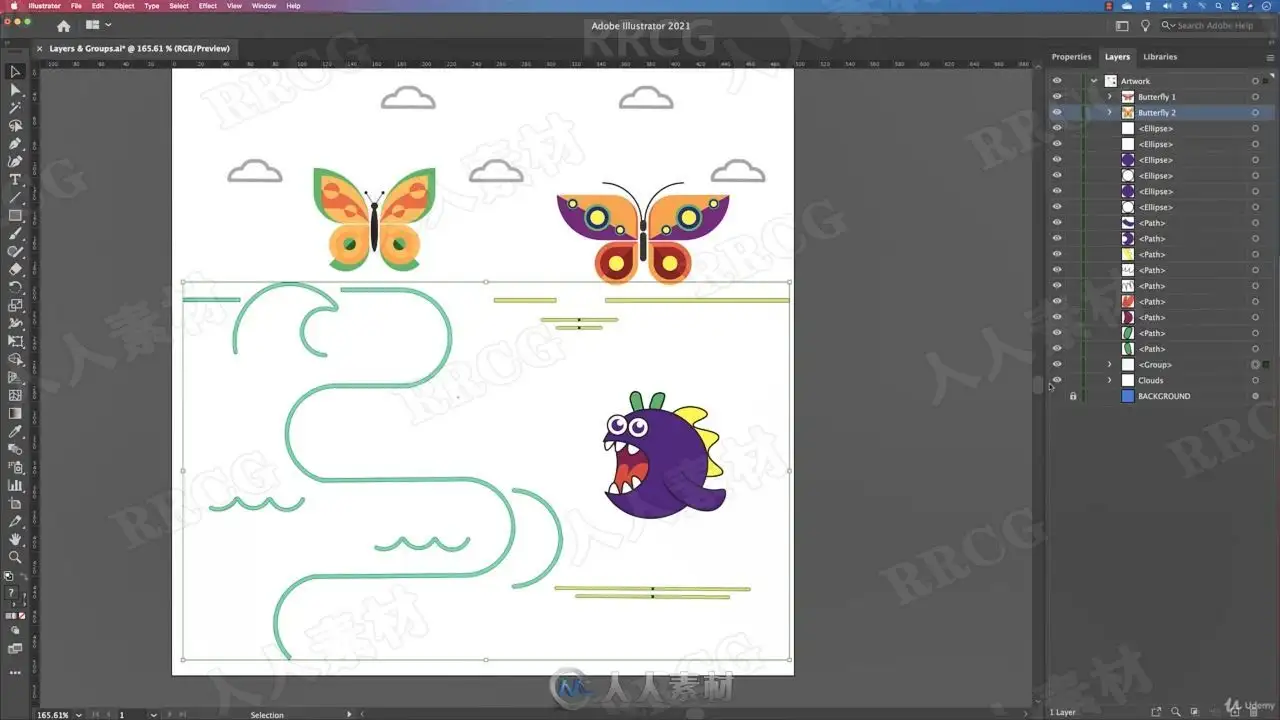Switch to the Libraries tab
Viewport: 1280px width, 720px height.
pos(1160,57)
